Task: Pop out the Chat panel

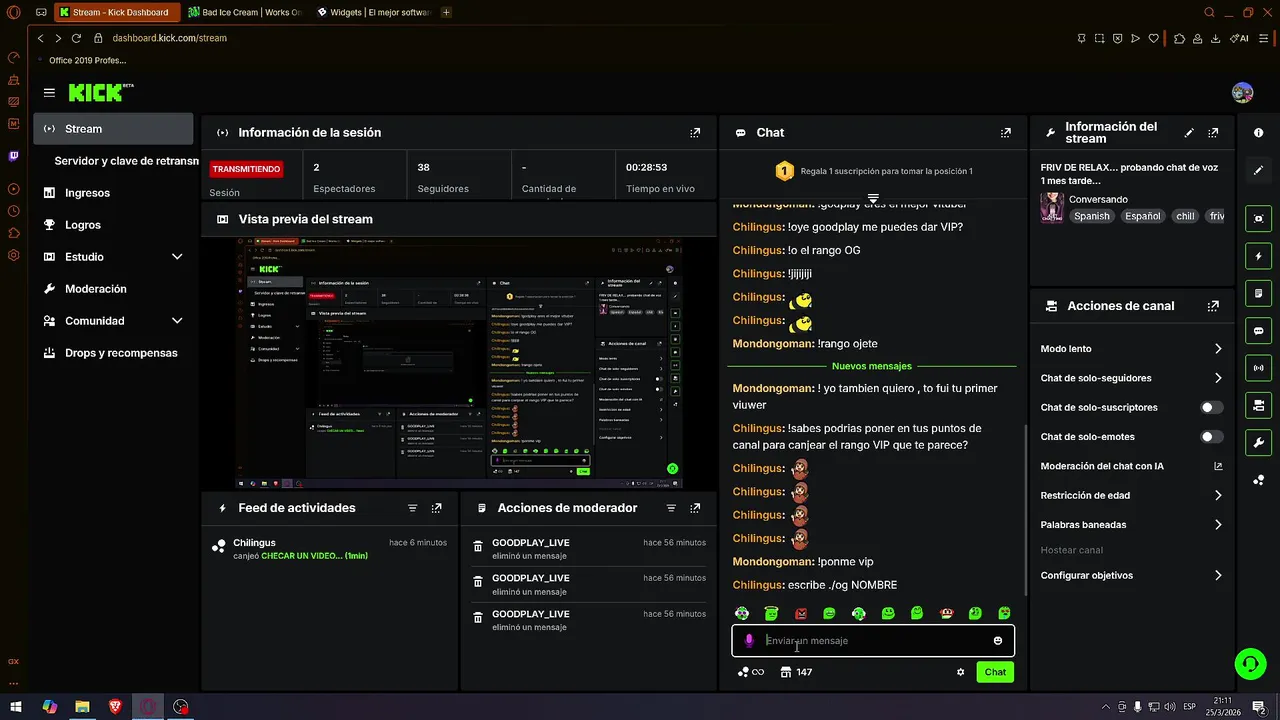Action: pos(1006,132)
